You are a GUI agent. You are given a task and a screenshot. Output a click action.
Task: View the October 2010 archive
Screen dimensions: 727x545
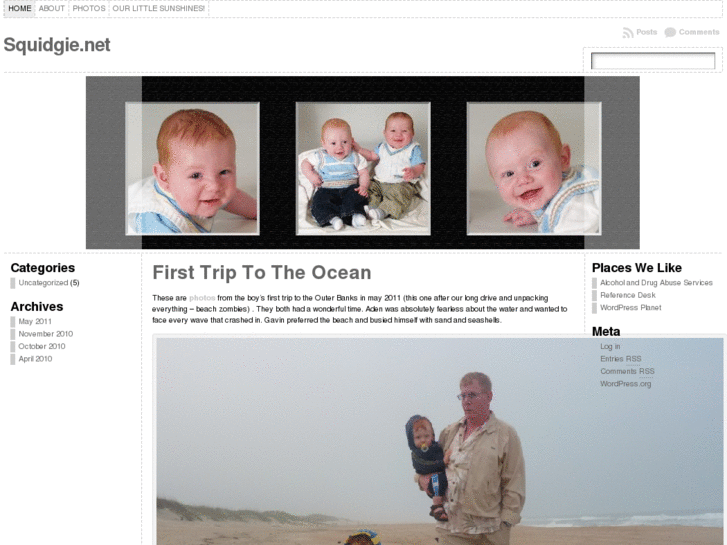(x=42, y=346)
